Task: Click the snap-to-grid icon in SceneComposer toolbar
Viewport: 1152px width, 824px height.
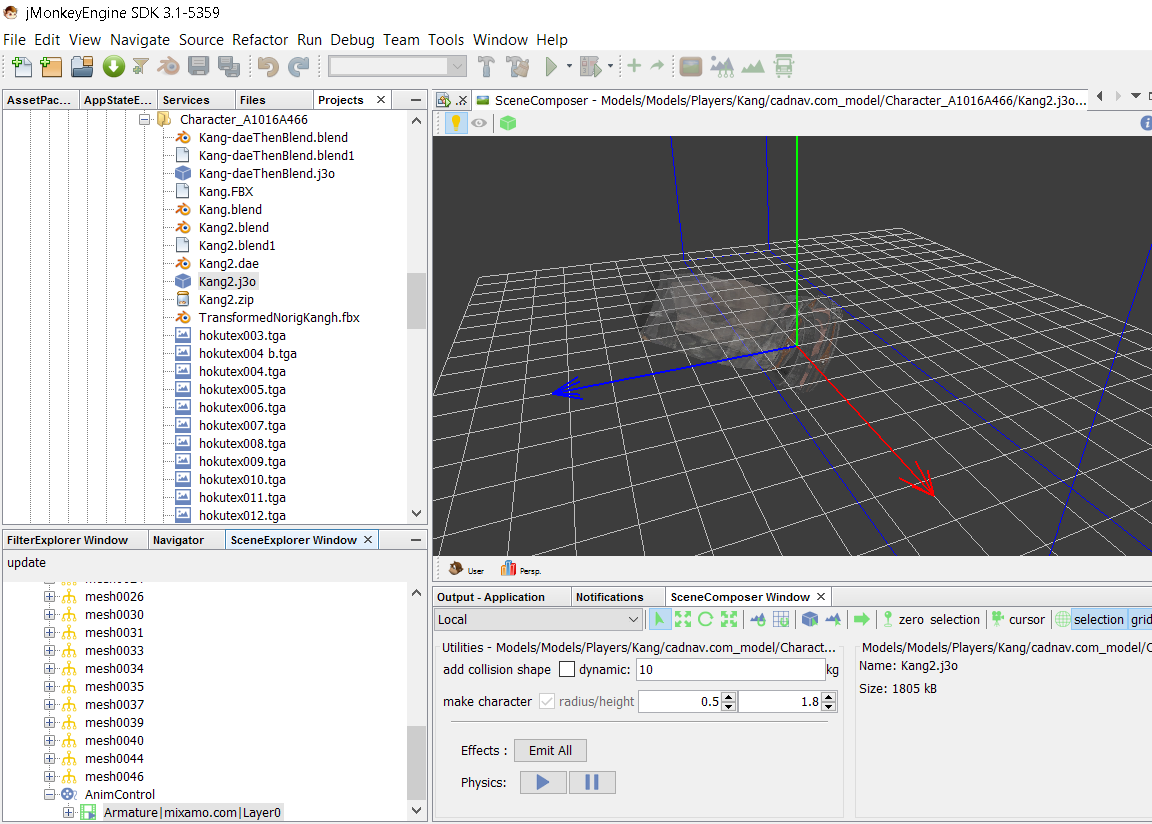Action: [781, 619]
